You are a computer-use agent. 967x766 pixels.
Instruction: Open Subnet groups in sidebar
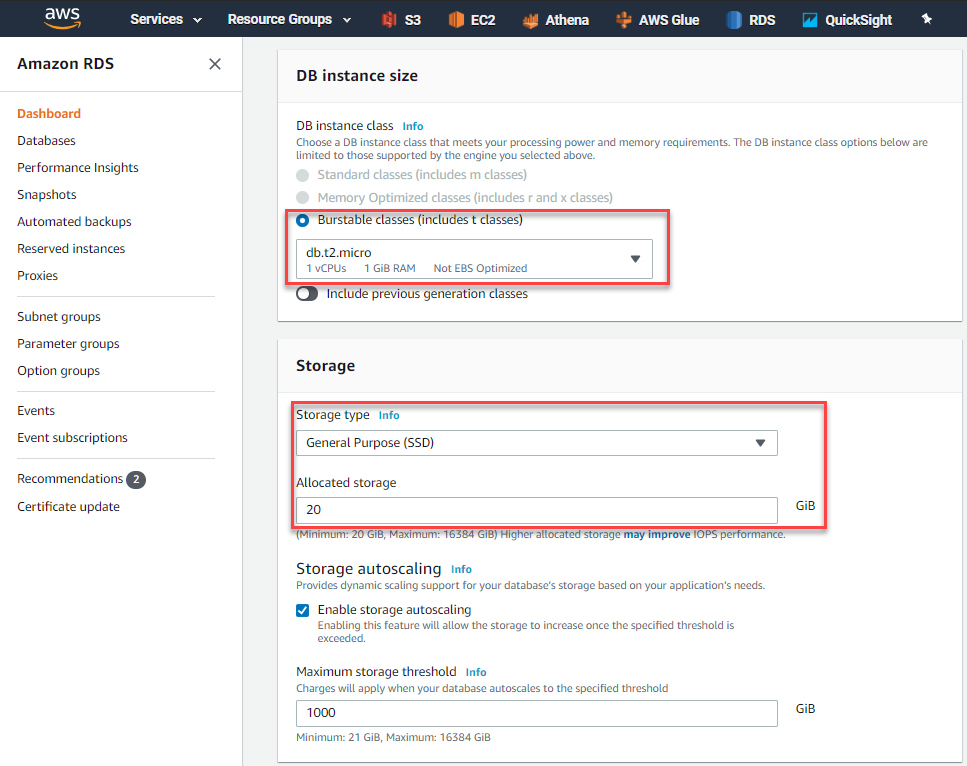[x=59, y=316]
